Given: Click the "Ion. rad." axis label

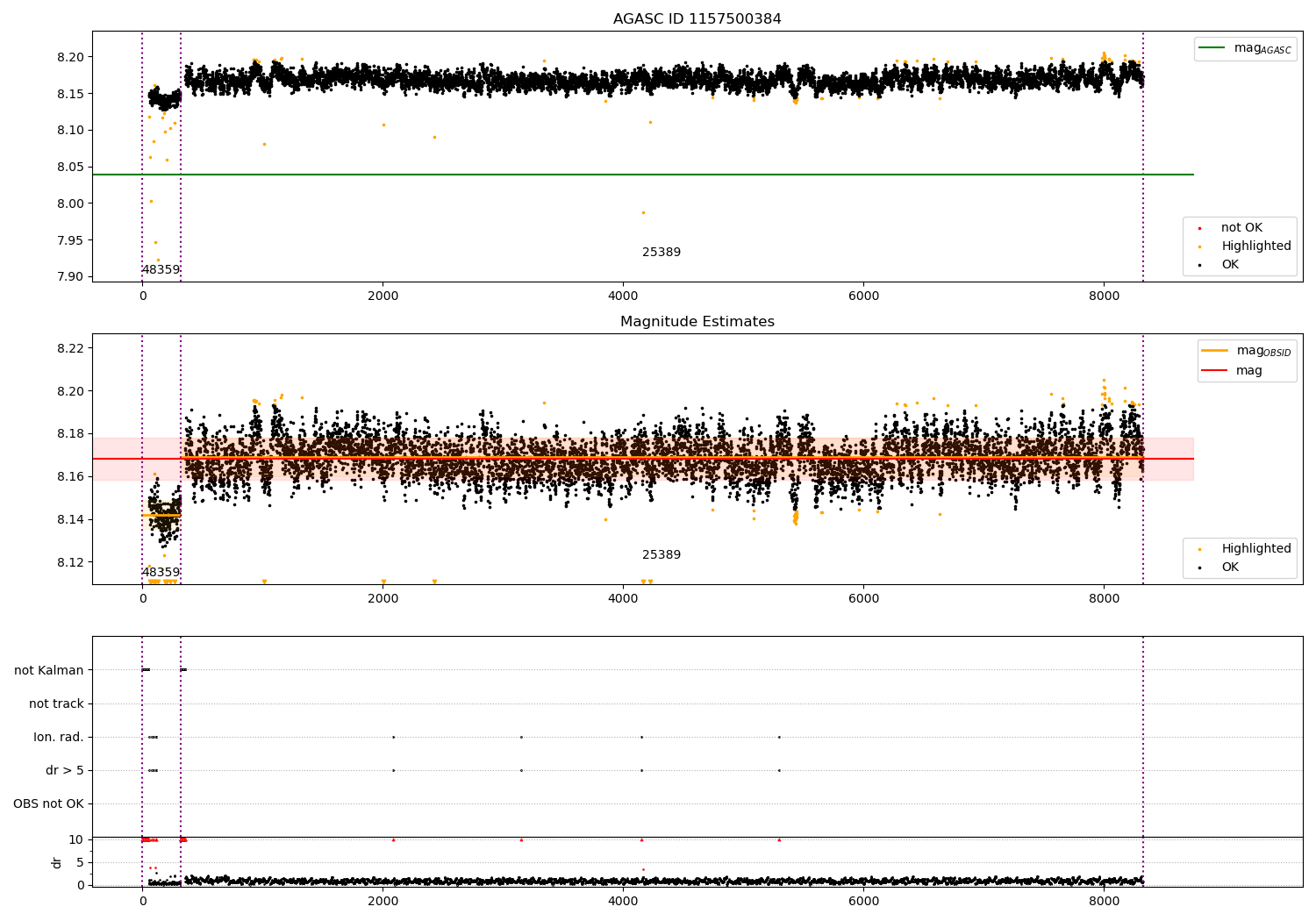Looking at the screenshot, I should (59, 737).
